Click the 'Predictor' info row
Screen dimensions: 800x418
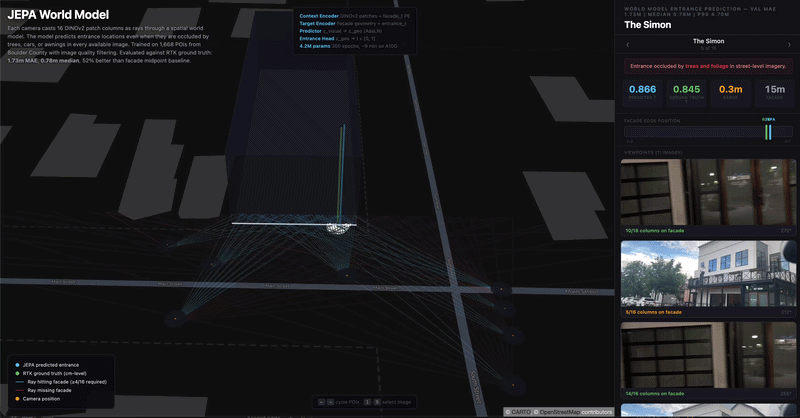(x=341, y=31)
